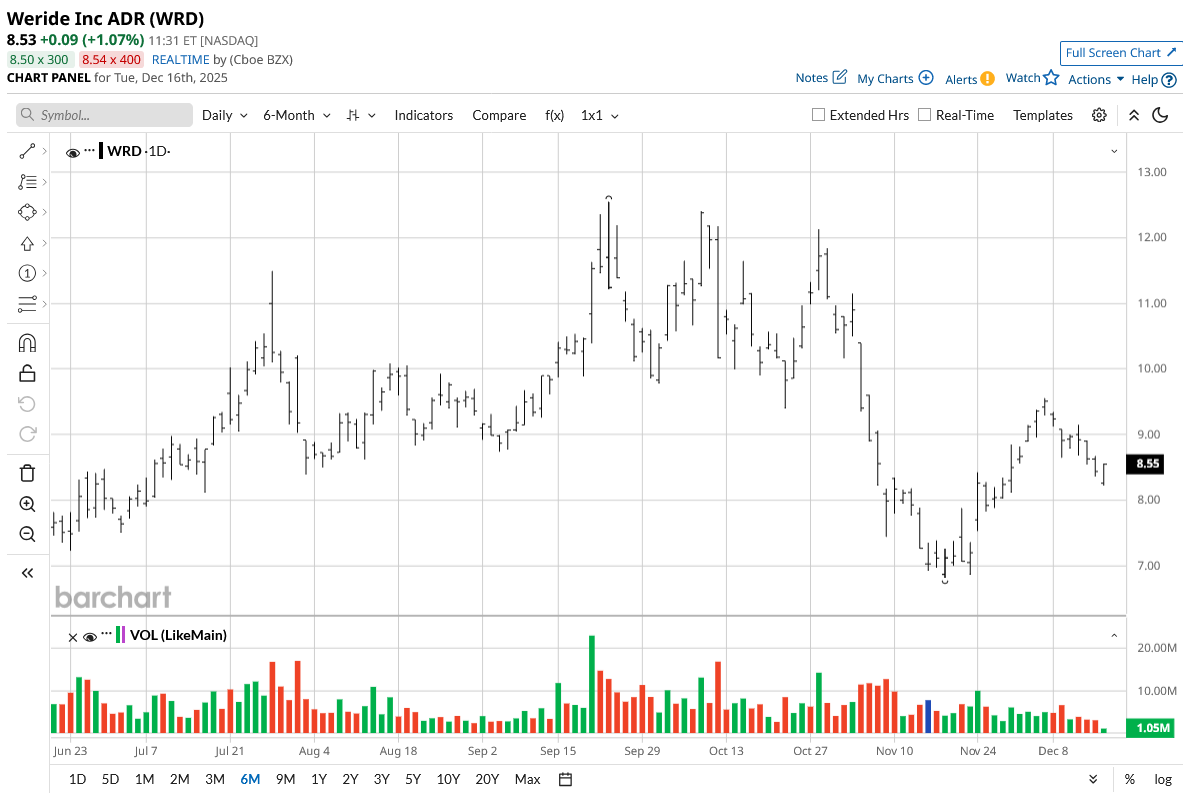Open the f(x) expressions menu
The height and width of the screenshot is (793, 1183).
tap(555, 115)
